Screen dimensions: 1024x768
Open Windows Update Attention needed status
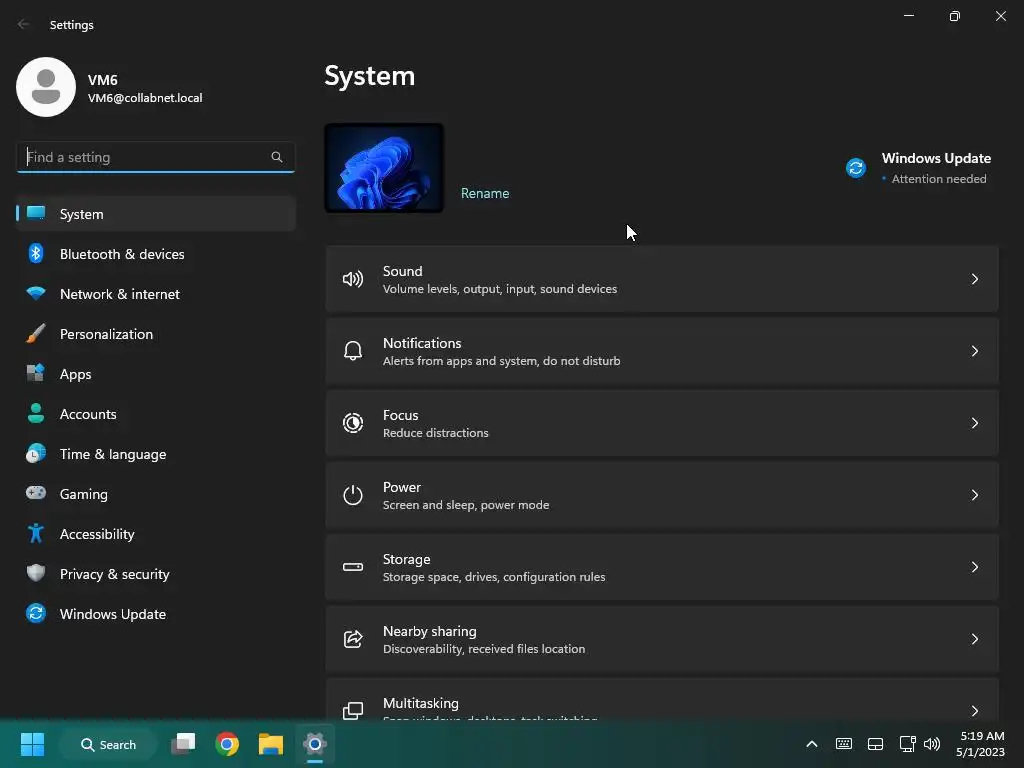(x=939, y=179)
